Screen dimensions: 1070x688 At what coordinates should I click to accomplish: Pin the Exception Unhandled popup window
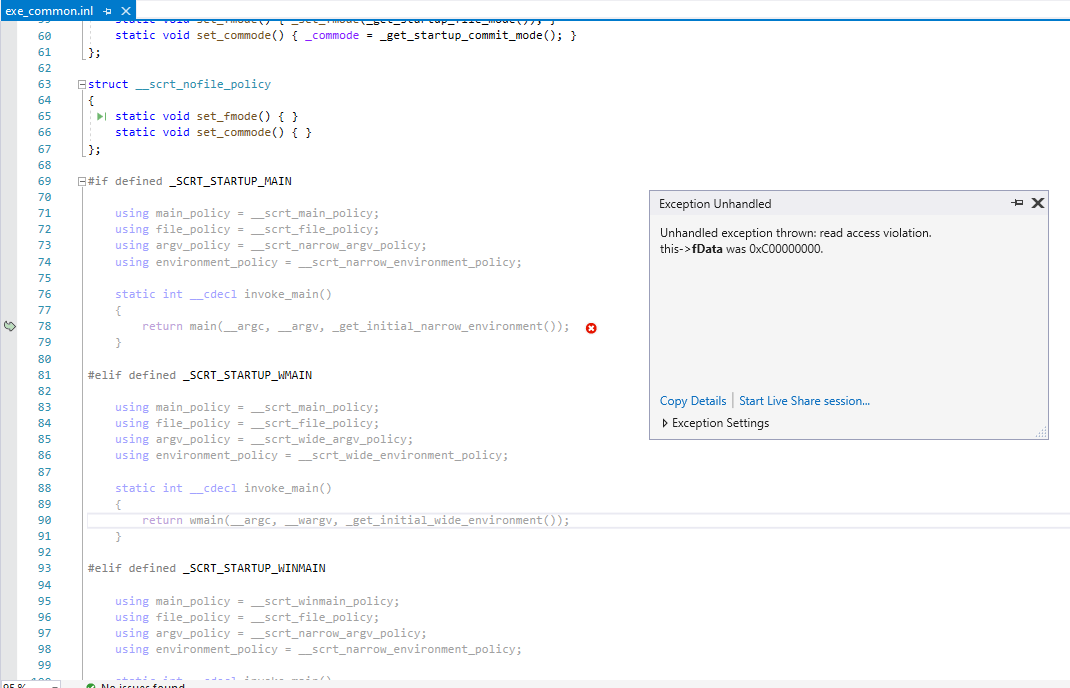pos(1019,203)
